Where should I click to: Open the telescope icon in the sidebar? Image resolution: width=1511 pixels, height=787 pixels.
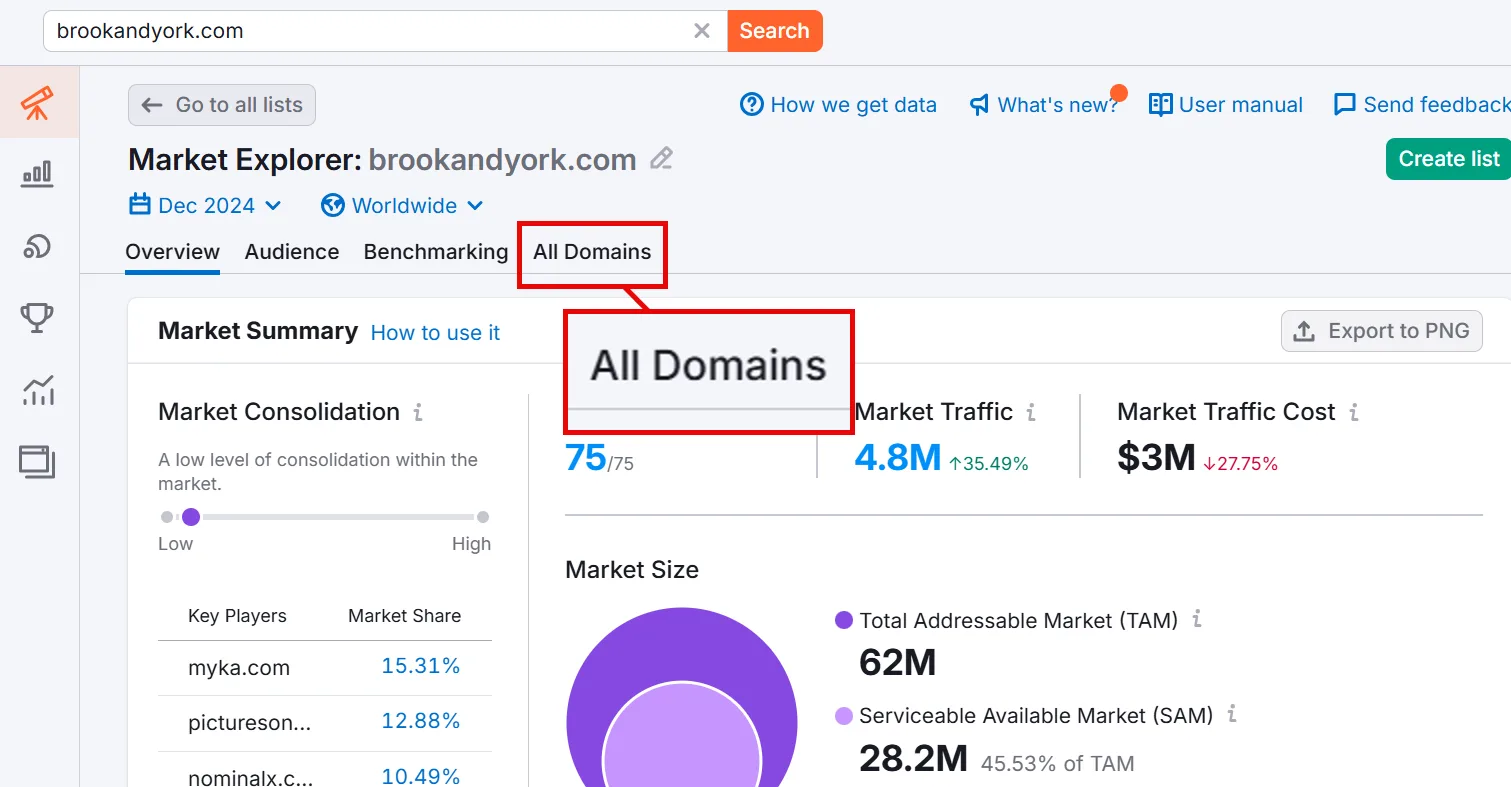[38, 102]
